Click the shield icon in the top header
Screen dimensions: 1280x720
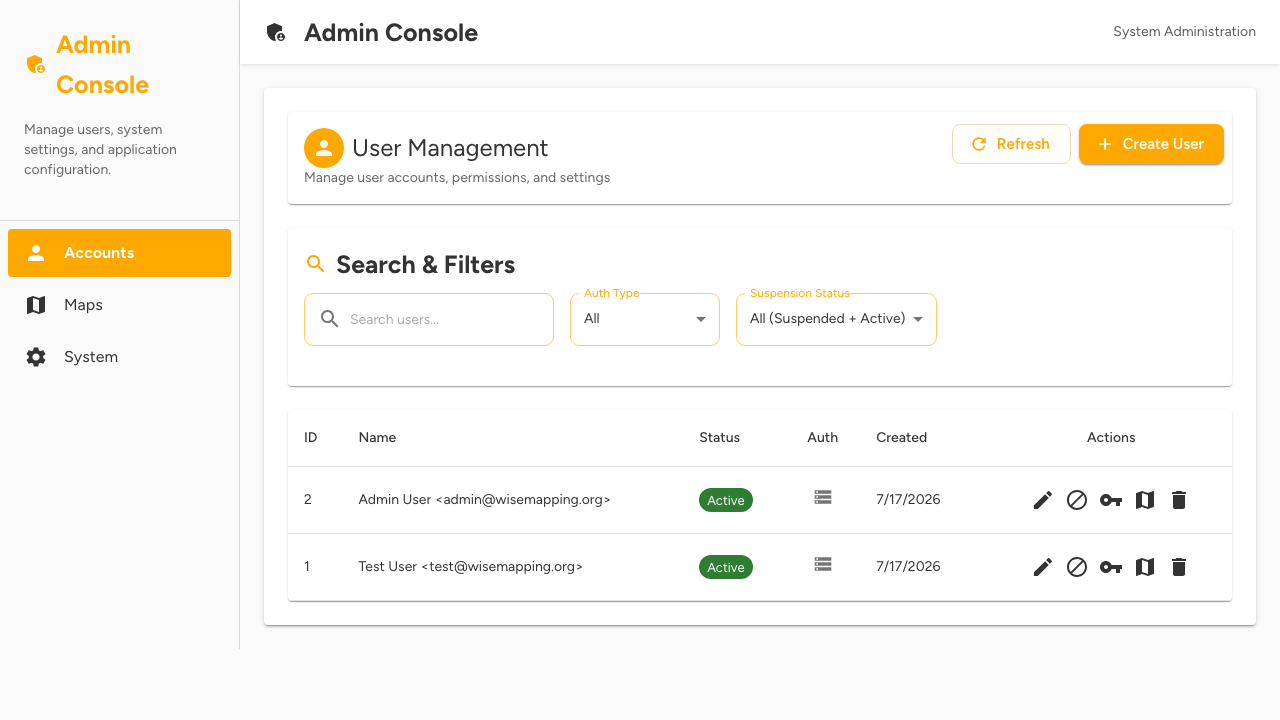click(x=276, y=32)
